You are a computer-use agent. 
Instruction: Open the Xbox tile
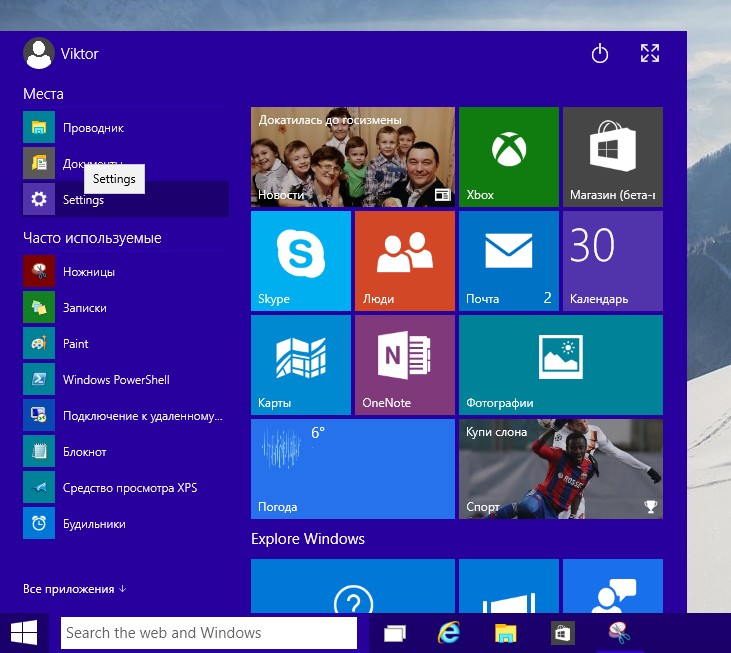509,157
